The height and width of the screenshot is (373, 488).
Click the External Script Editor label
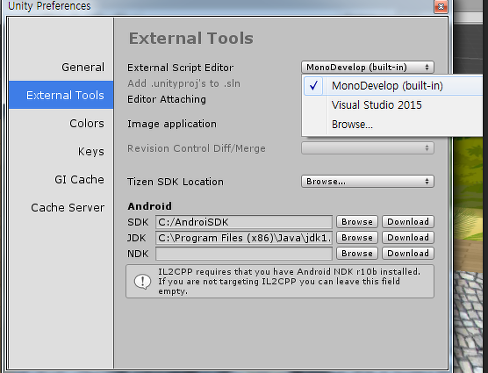pos(180,68)
